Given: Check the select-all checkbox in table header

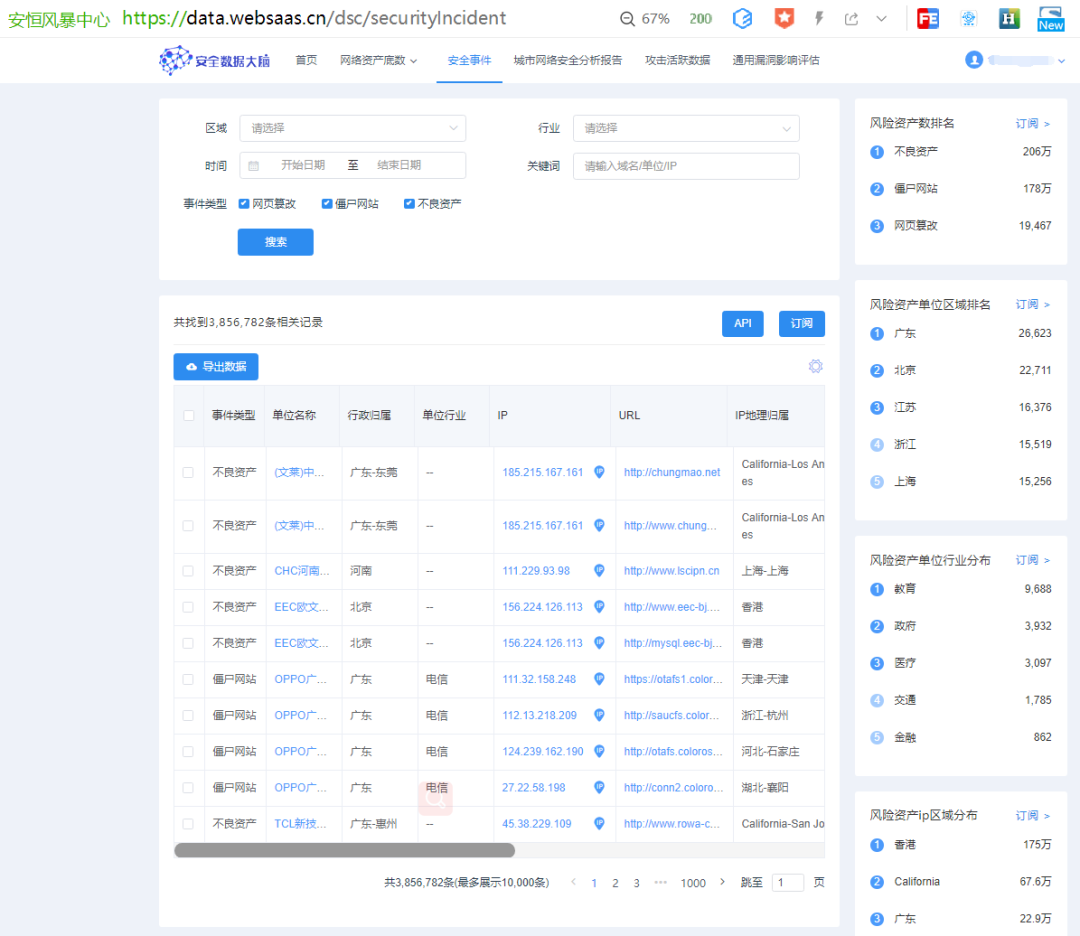Looking at the screenshot, I should [189, 415].
